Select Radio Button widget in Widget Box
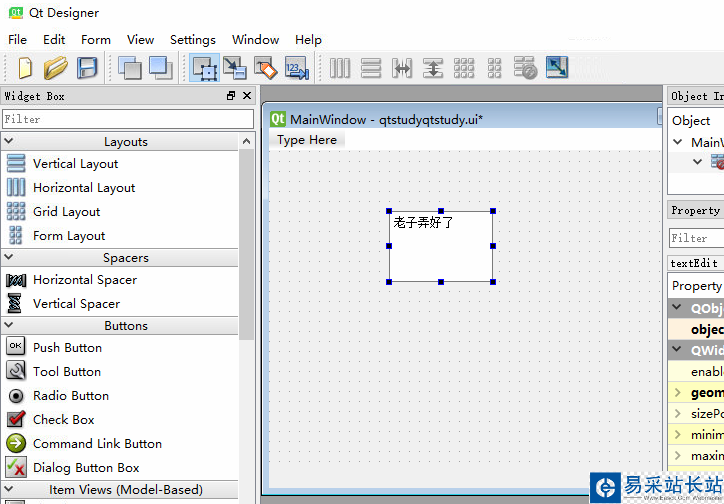Image resolution: width=724 pixels, height=504 pixels. click(x=71, y=396)
